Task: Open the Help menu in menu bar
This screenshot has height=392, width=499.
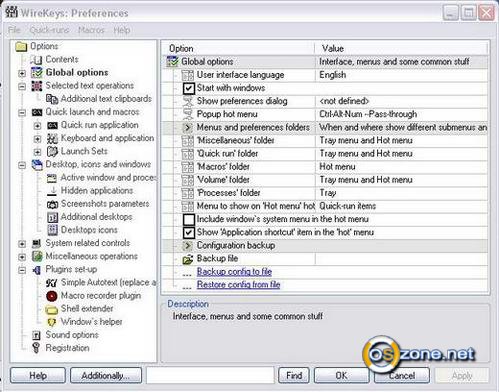Action: coord(122,30)
